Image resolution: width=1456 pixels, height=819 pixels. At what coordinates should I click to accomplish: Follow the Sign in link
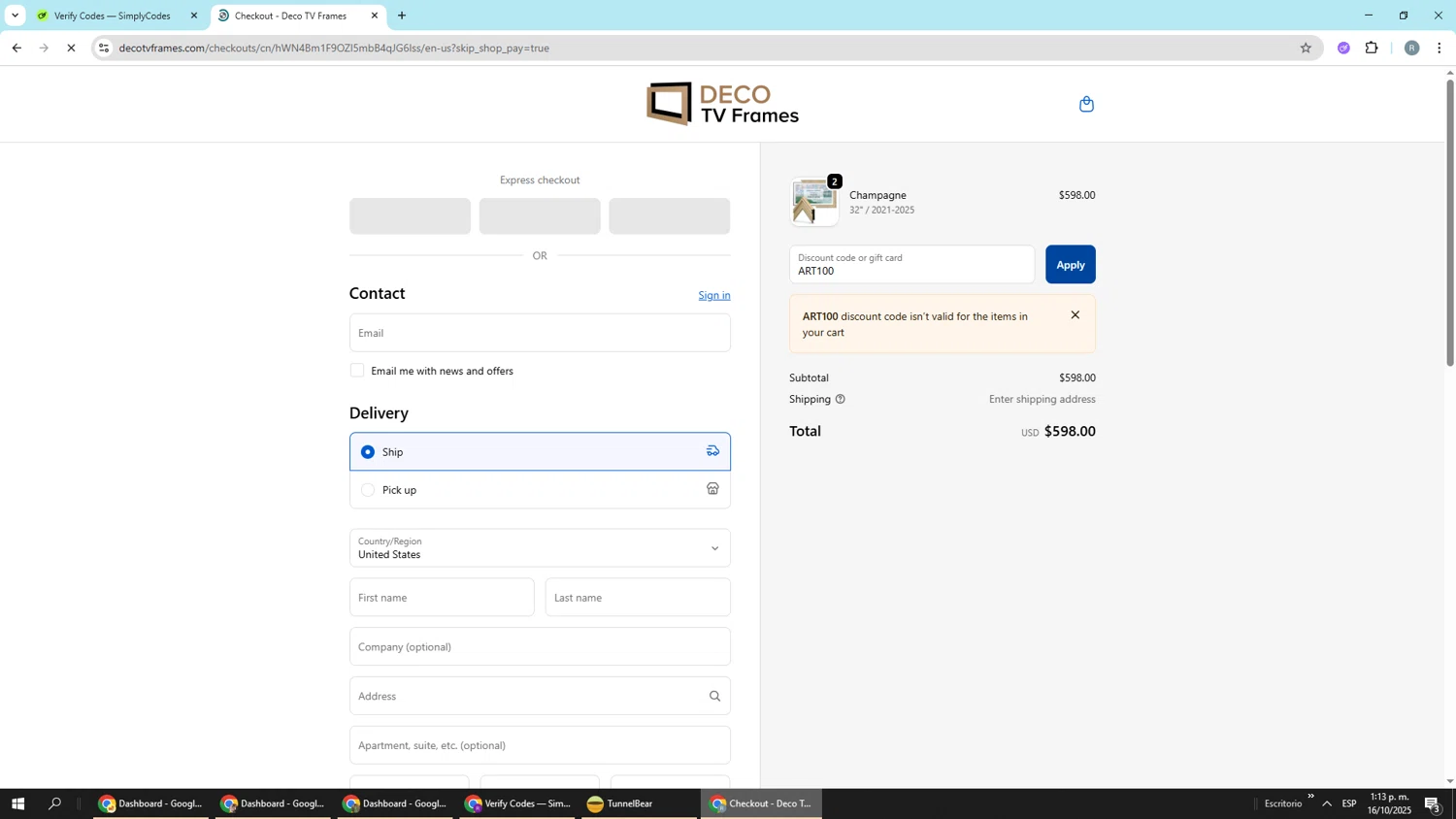point(714,295)
